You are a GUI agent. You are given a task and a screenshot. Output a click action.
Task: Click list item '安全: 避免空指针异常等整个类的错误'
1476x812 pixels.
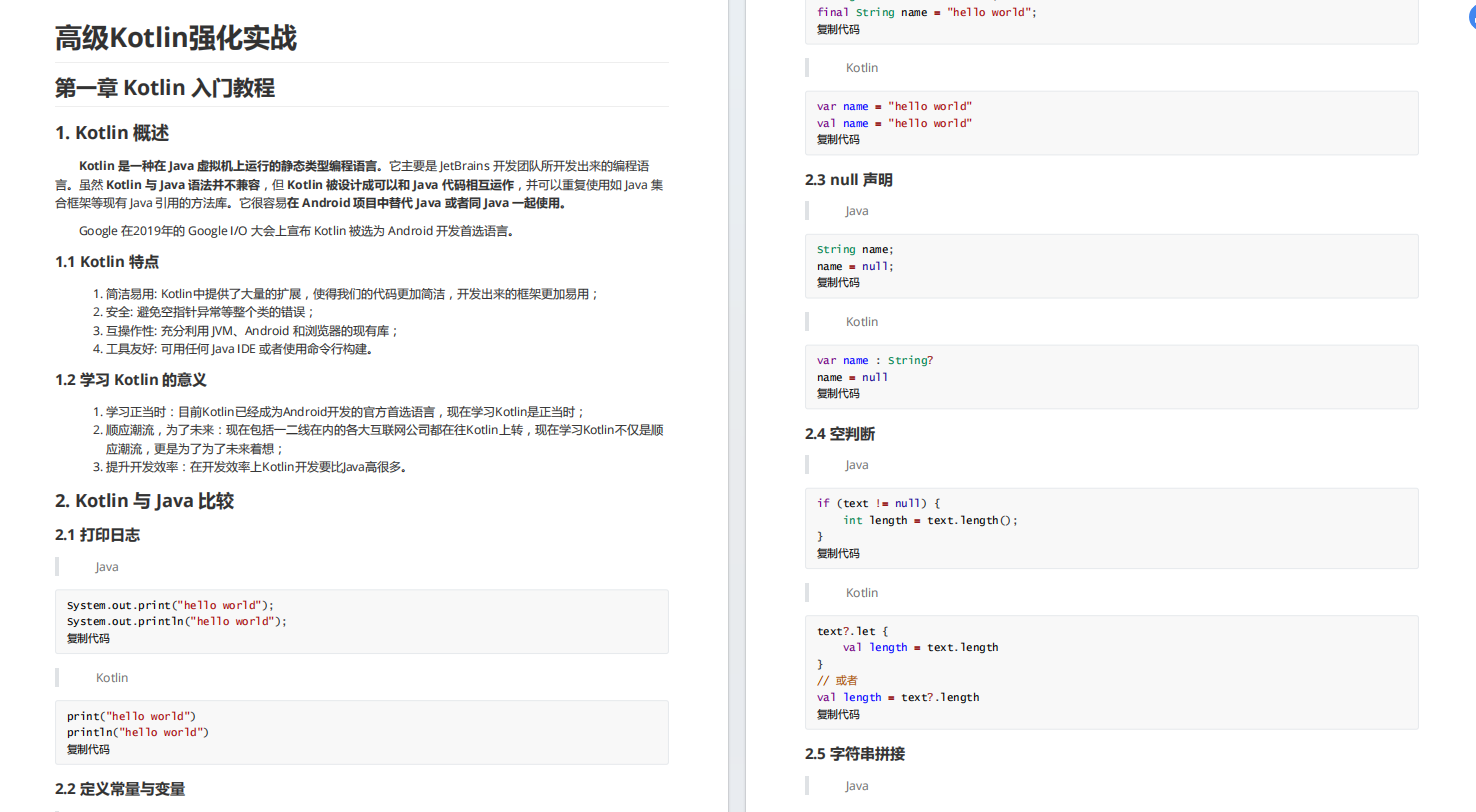[x=210, y=312]
